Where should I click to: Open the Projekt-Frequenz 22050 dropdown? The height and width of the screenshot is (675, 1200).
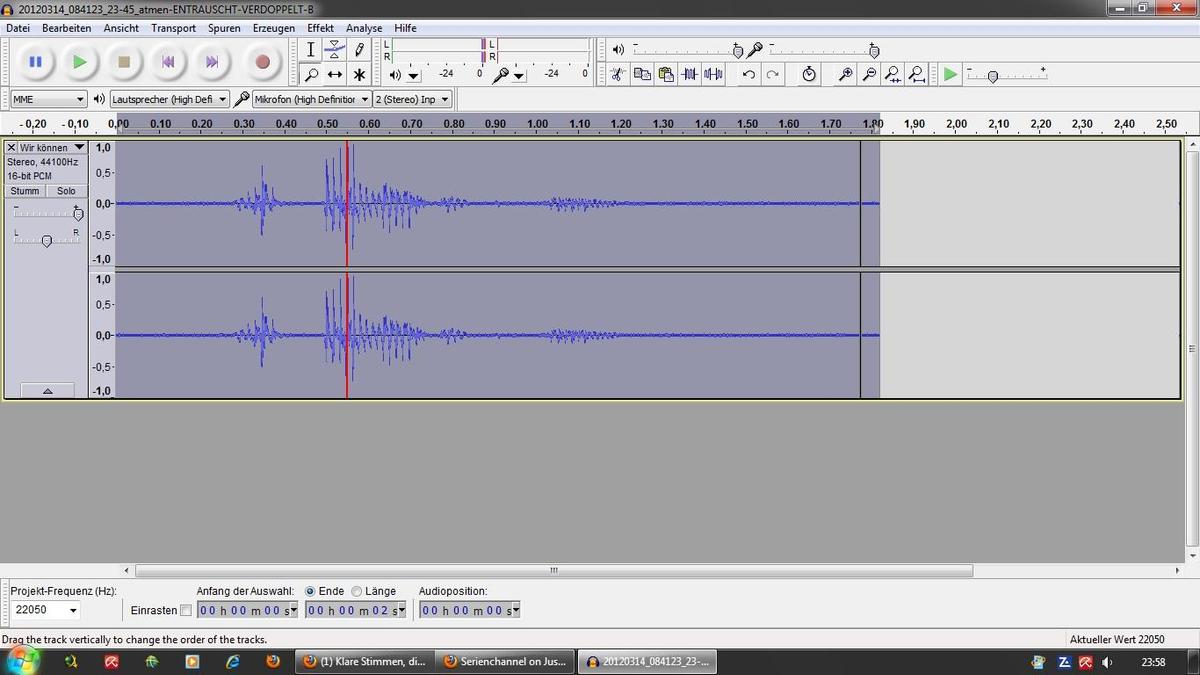46,610
